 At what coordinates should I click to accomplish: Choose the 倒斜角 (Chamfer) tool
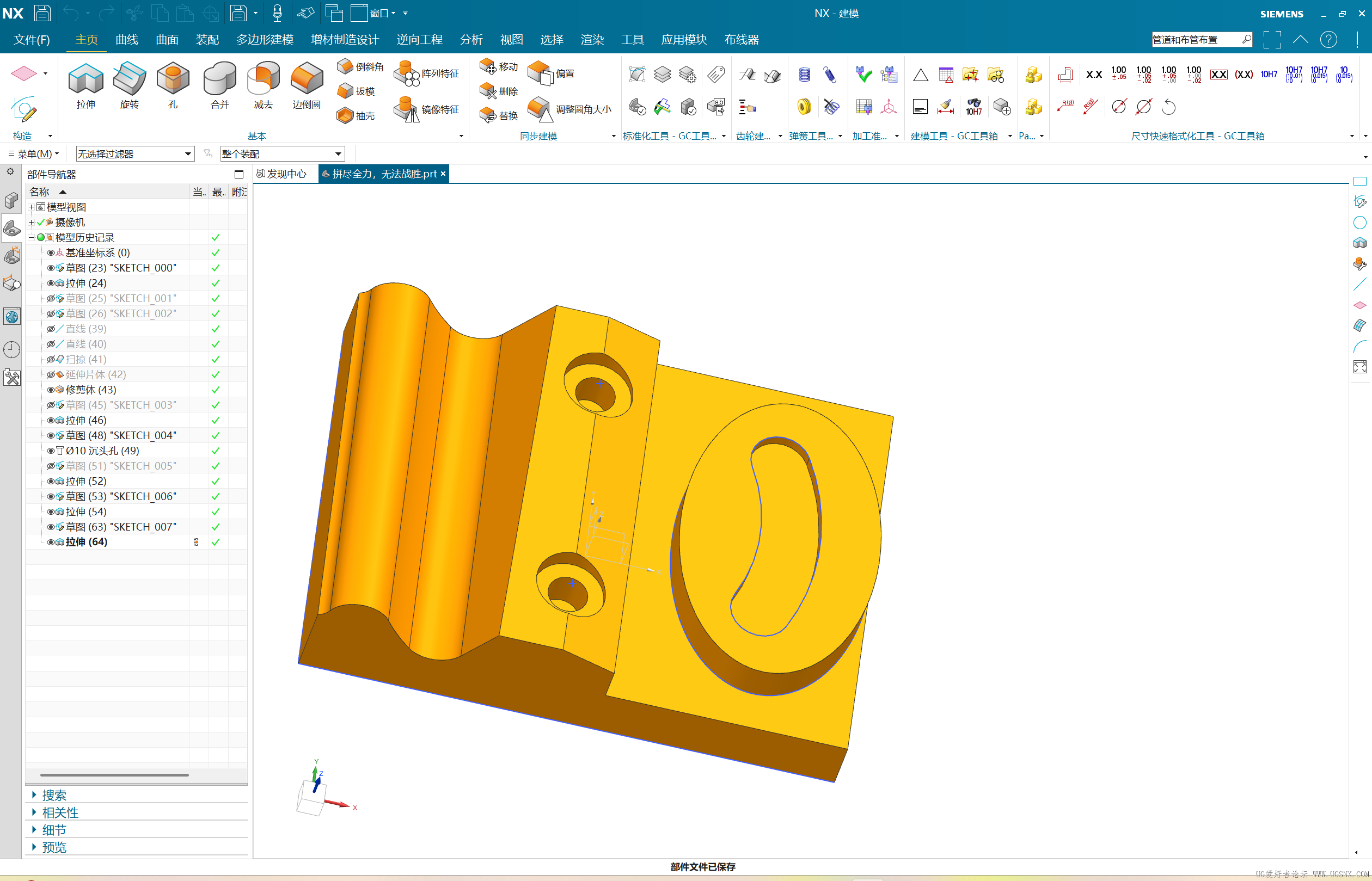pyautogui.click(x=360, y=66)
